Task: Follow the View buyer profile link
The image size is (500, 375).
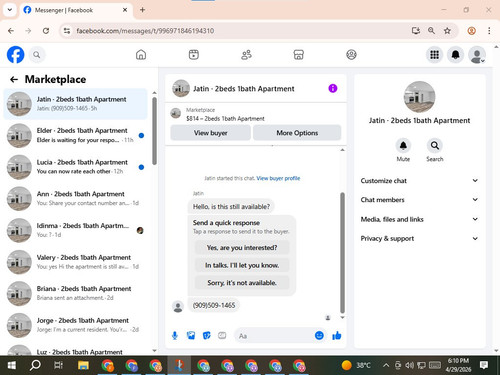Action: [278, 178]
